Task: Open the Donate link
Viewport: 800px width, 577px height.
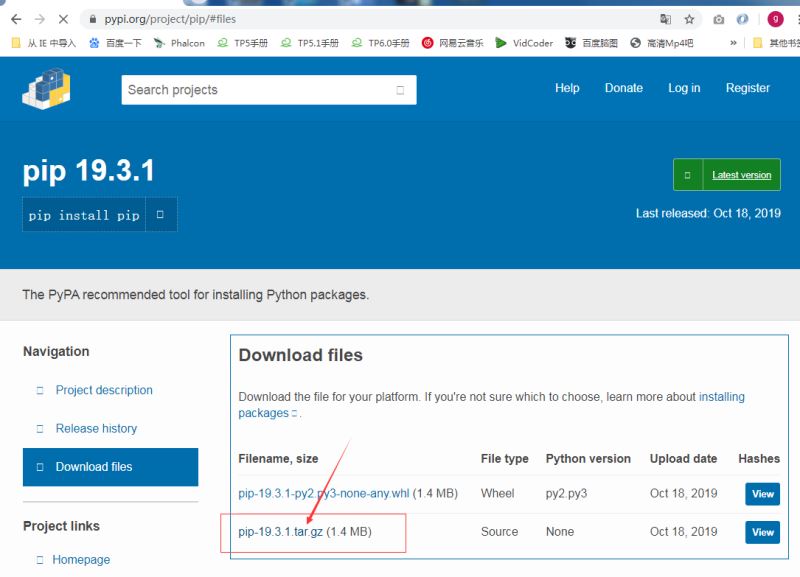Action: point(623,88)
